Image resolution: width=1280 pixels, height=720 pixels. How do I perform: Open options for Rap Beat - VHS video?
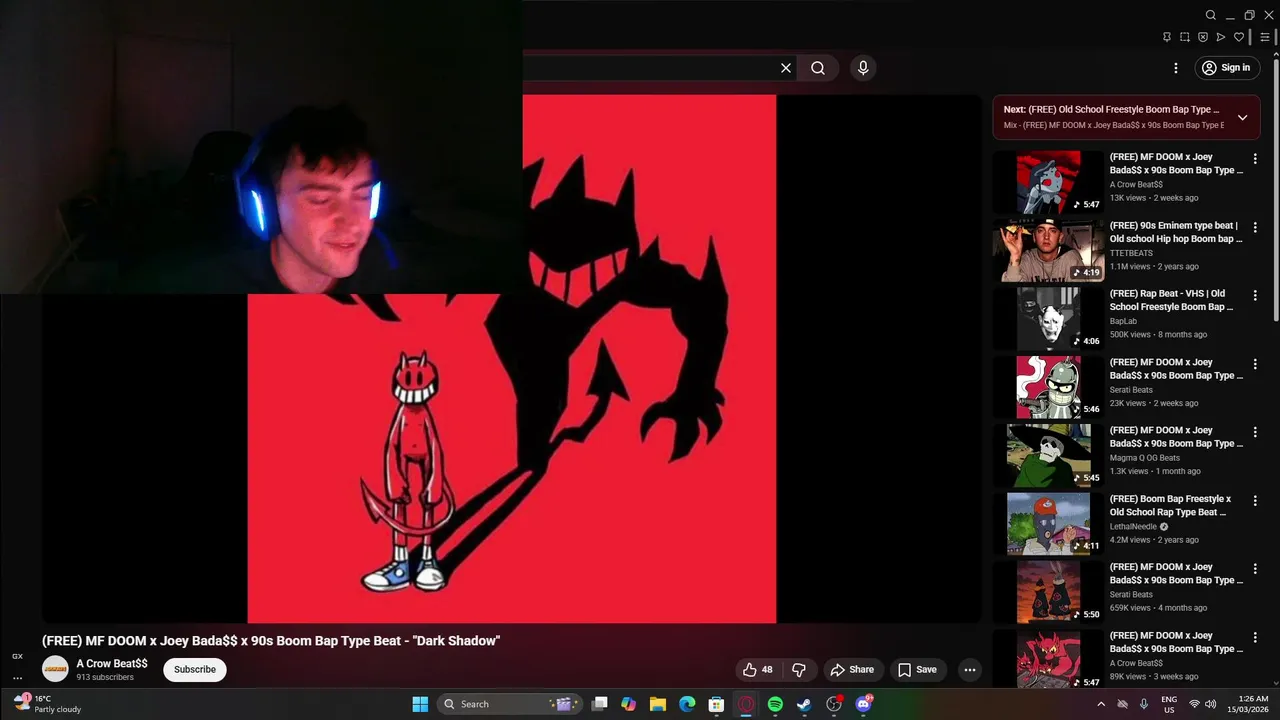(x=1255, y=296)
